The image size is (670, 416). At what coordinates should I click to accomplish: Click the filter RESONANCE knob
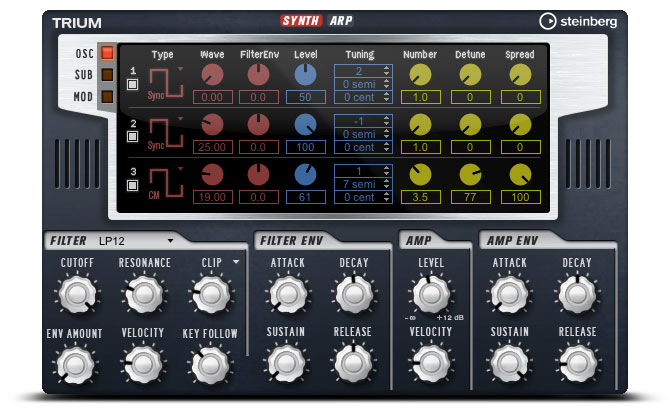point(144,294)
